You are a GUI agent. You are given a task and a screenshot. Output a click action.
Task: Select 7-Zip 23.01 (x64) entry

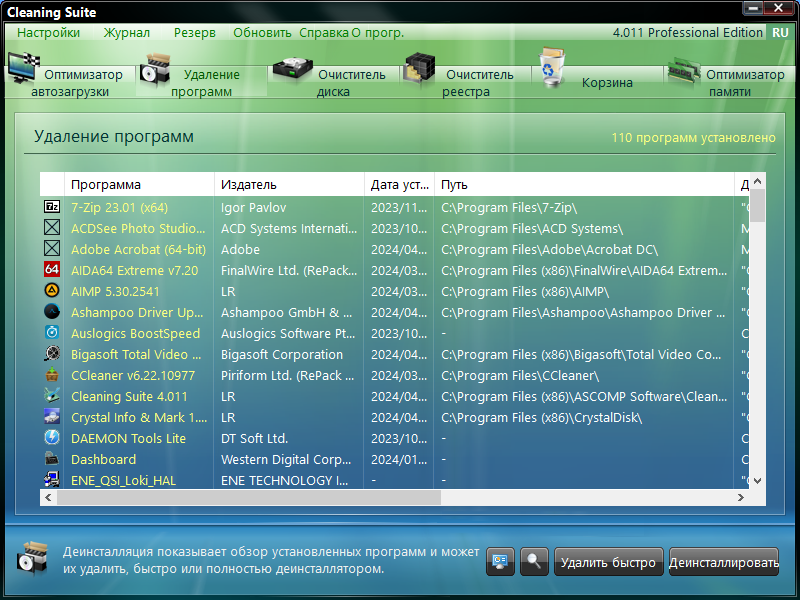tap(119, 207)
